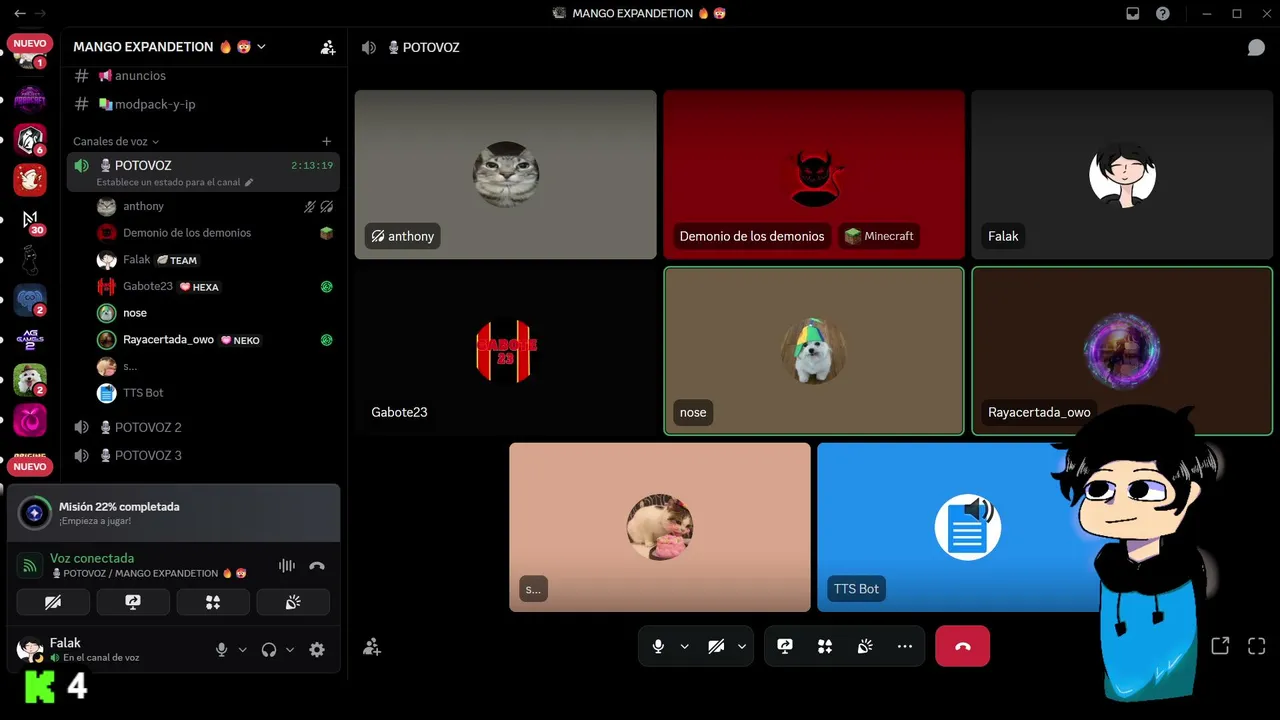Viewport: 1280px width, 720px height.
Task: Open the inbox icon in title bar
Action: (x=1133, y=14)
